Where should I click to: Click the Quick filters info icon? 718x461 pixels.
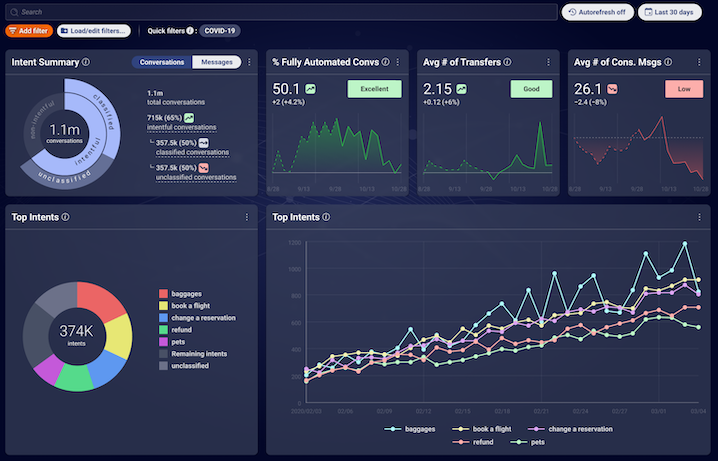pos(190,31)
